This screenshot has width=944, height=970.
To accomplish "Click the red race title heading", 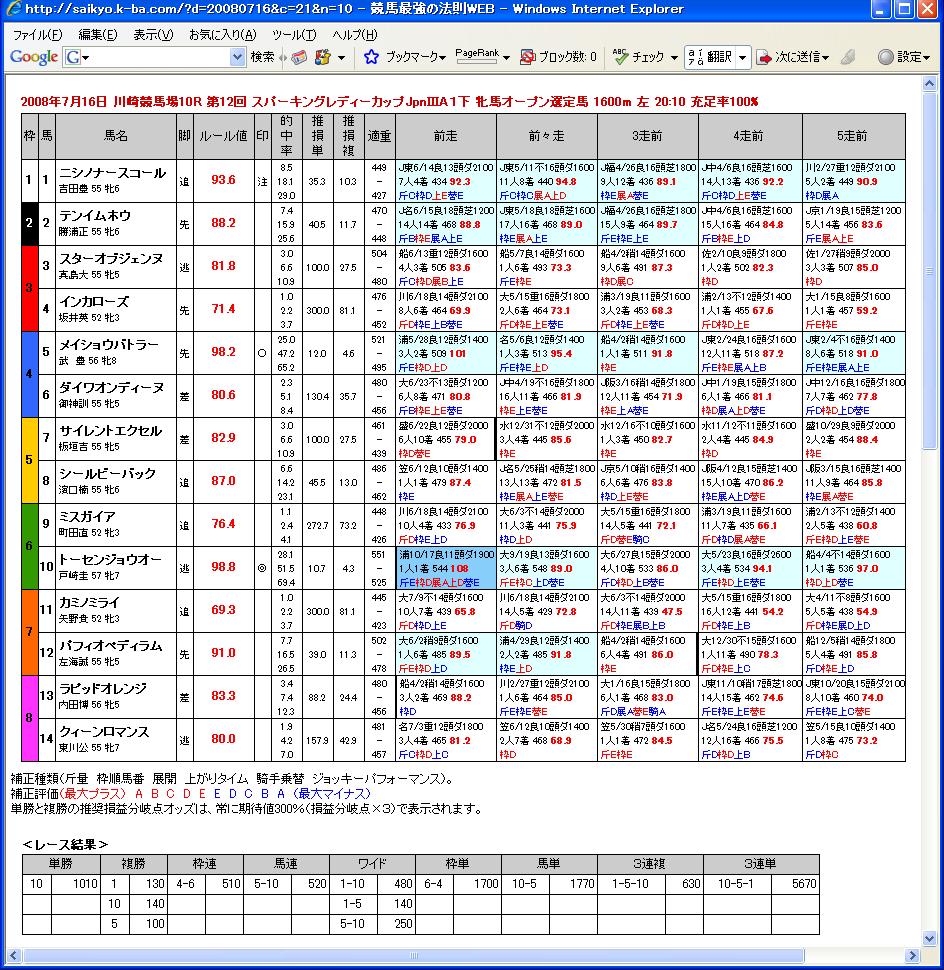I will coord(390,101).
